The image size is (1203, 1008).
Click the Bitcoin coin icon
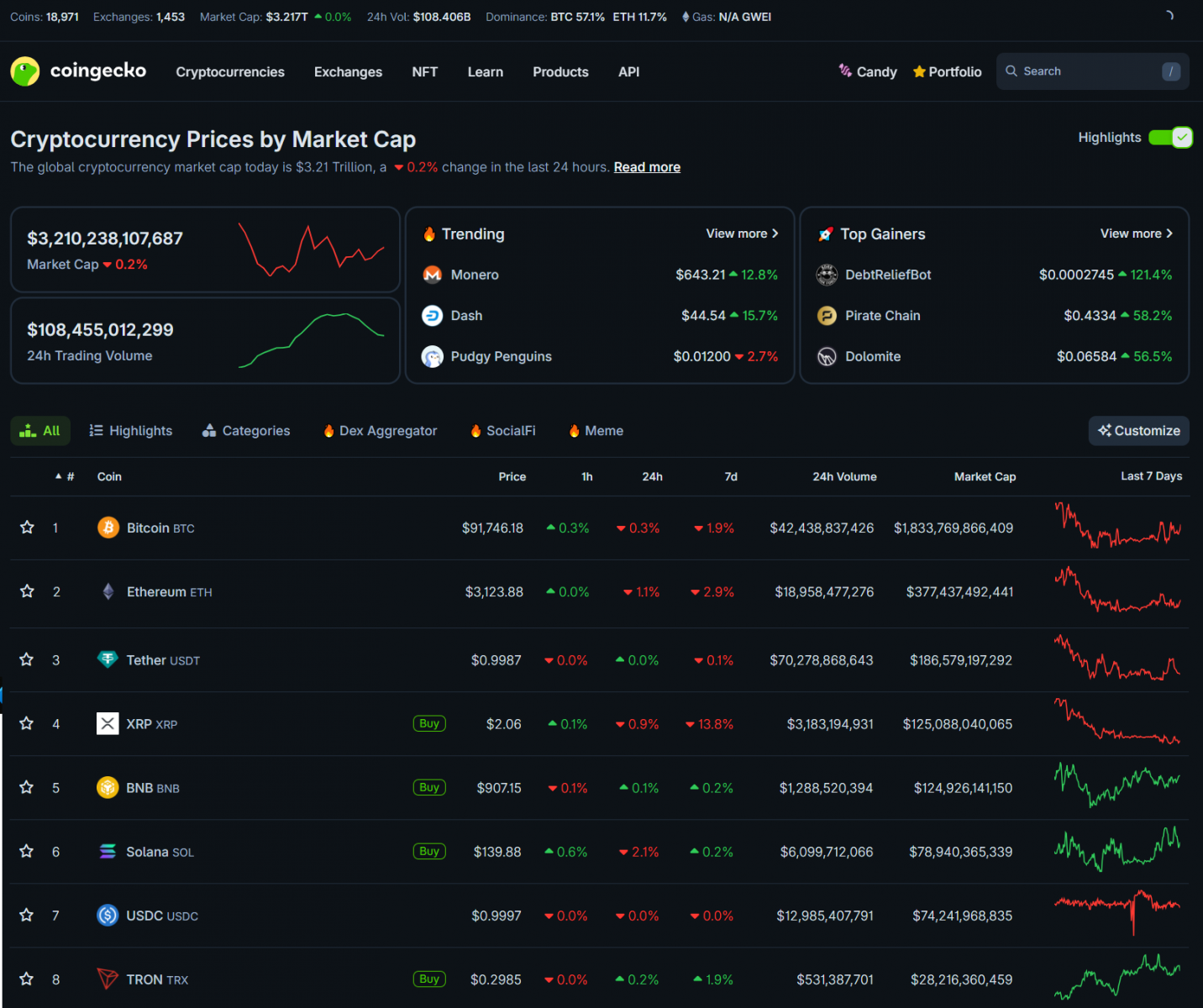[x=108, y=528]
